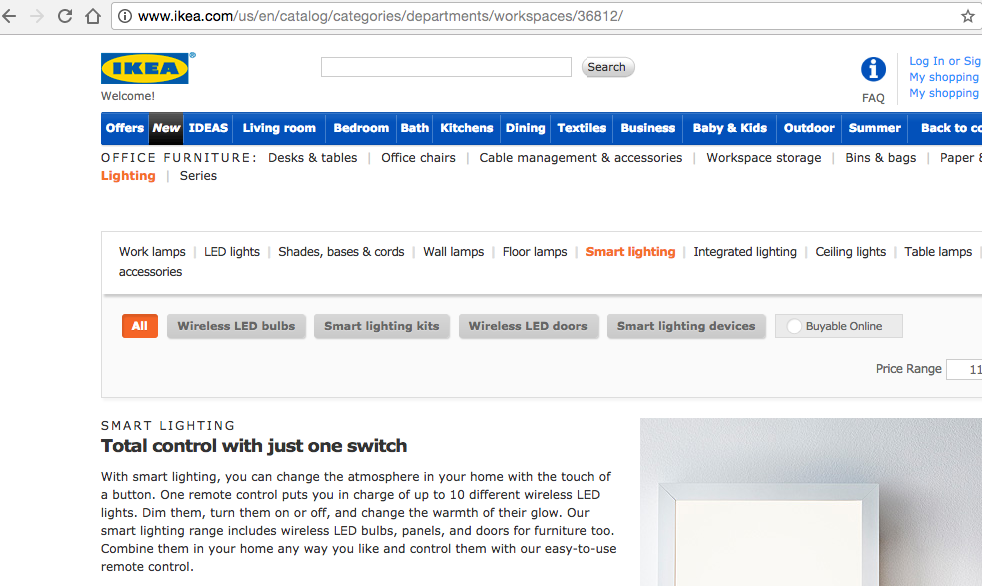Screen dimensions: 982x586
Task: Click the Search button
Action: (x=607, y=67)
